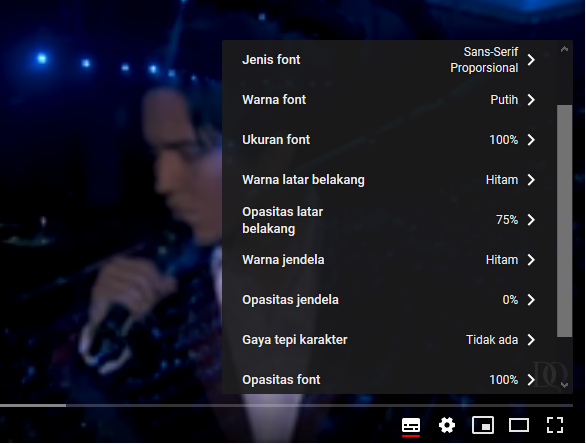The image size is (586, 444).
Task: Open the Jenis font option
Action: click(389, 60)
